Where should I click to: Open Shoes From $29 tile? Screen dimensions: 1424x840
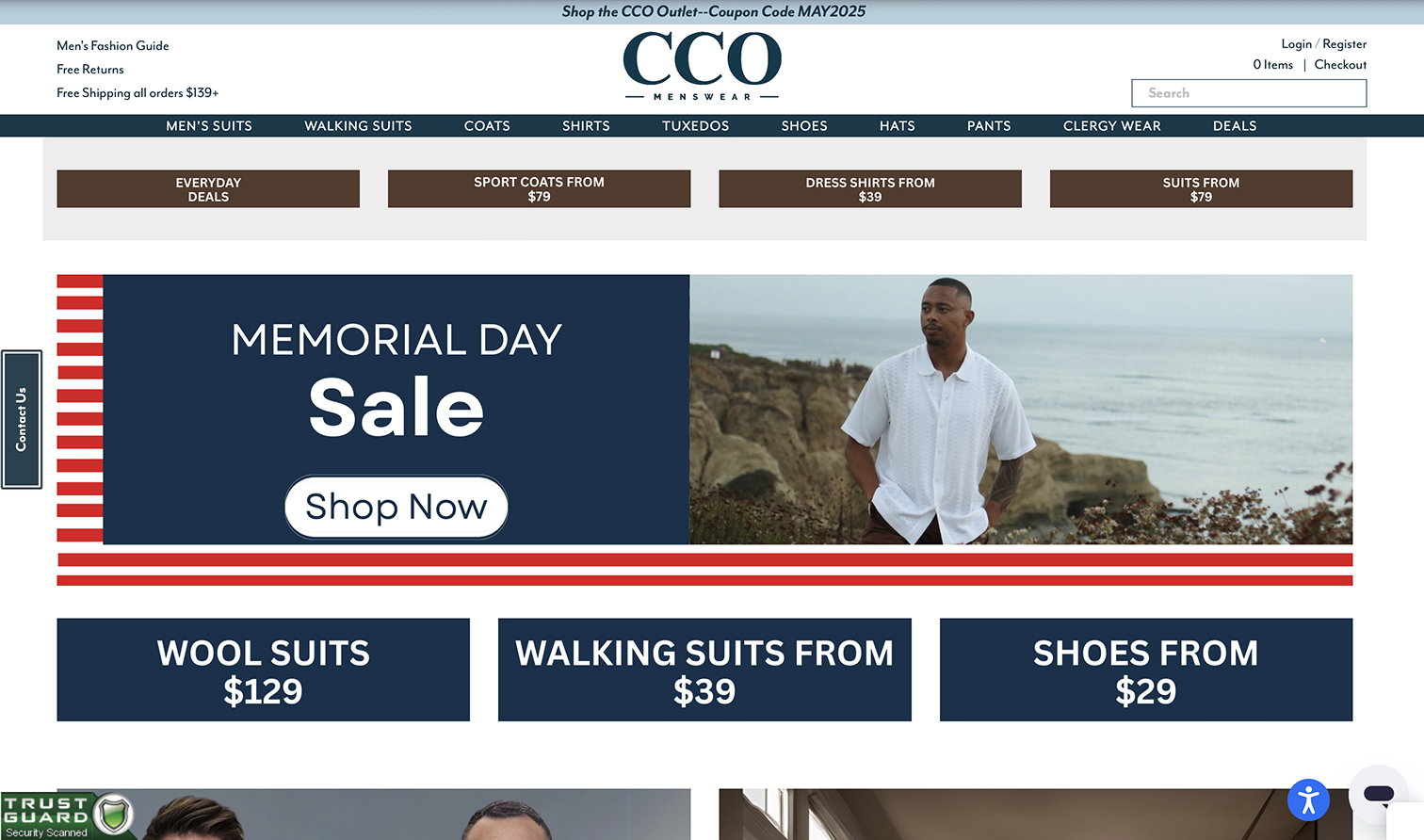point(1146,670)
